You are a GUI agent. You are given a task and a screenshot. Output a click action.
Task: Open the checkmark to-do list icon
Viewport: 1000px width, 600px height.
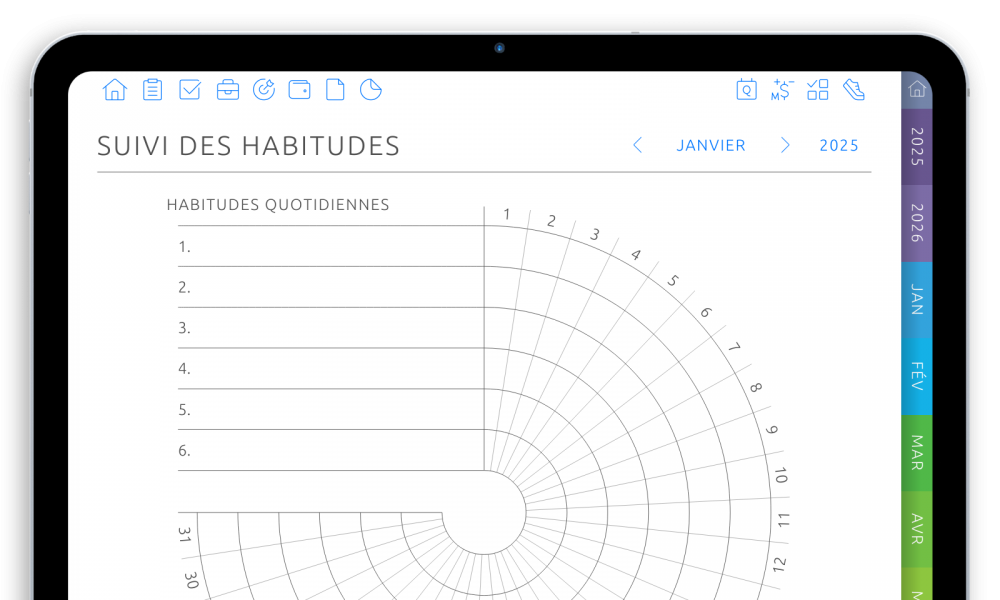tap(189, 90)
